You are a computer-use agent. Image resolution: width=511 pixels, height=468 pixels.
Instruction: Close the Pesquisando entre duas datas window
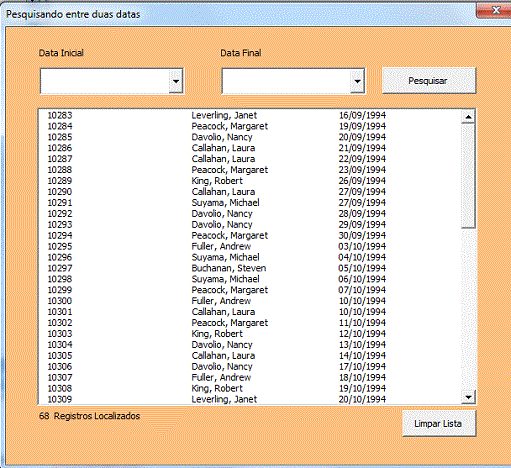coord(494,10)
